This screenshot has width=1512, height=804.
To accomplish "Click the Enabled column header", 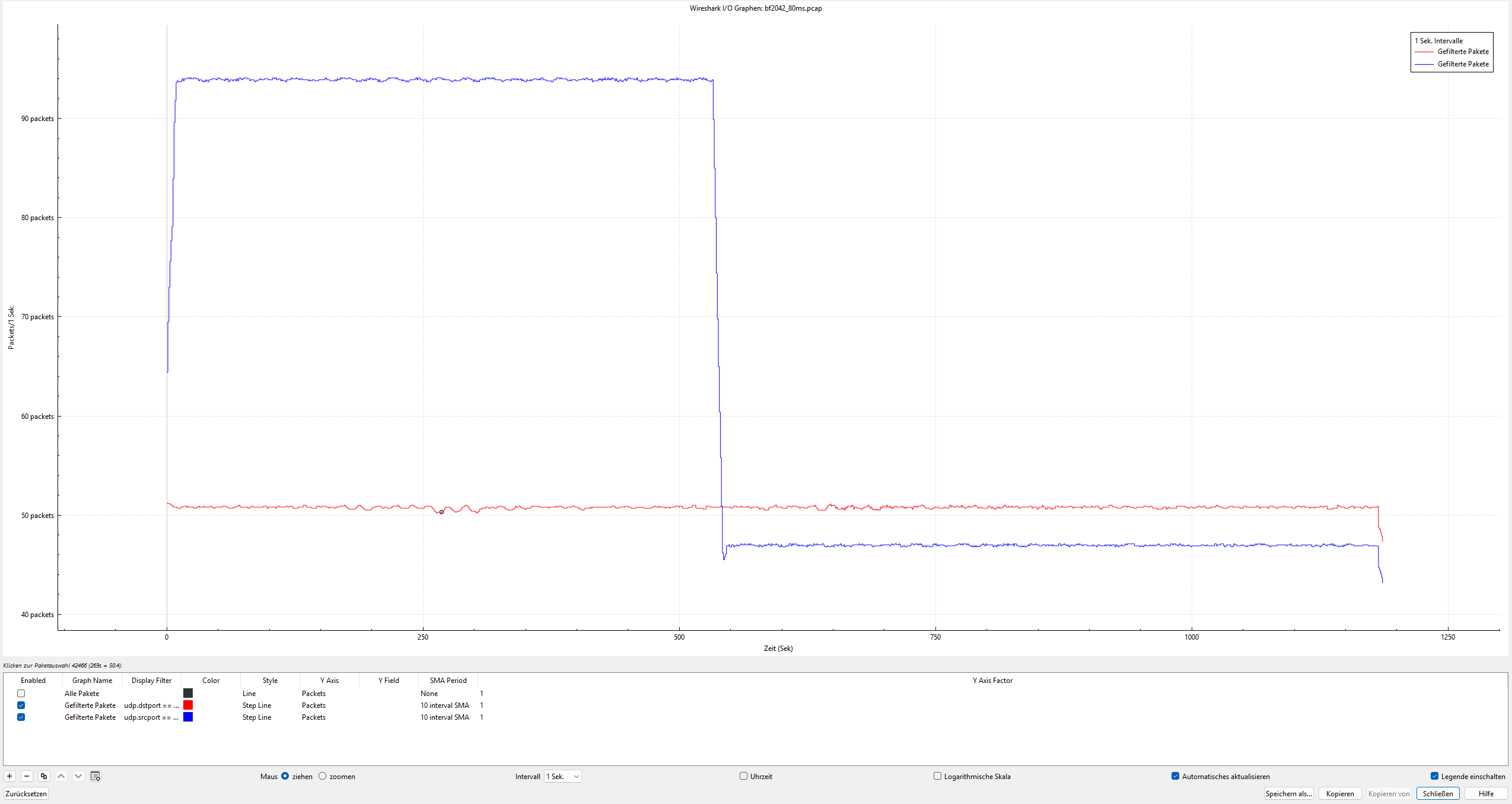I will click(33, 681).
